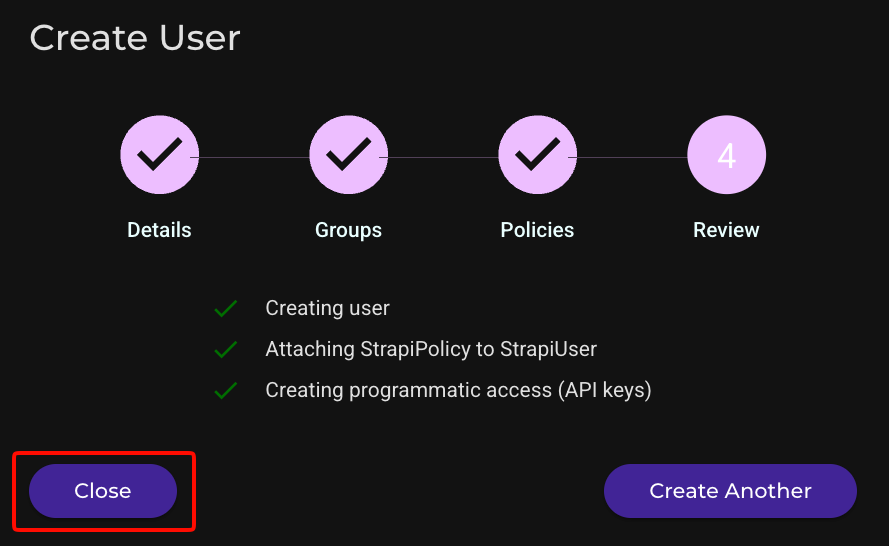889x546 pixels.
Task: Click the Creating user status text
Action: 328,308
